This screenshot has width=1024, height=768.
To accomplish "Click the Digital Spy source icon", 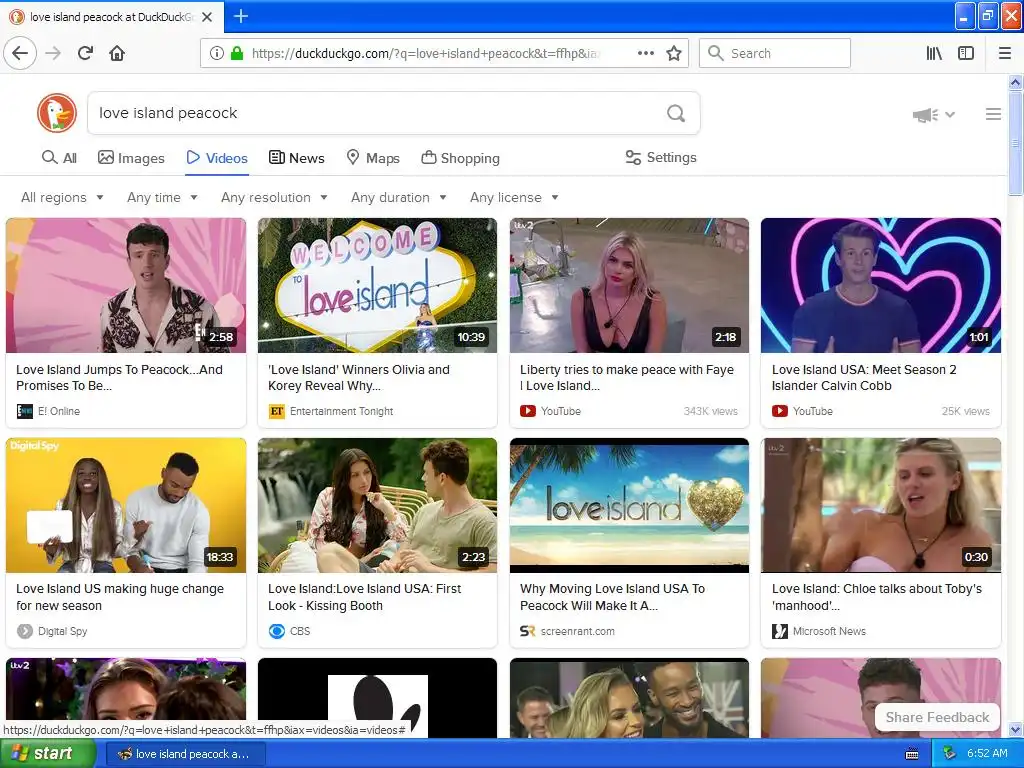I will [24, 631].
